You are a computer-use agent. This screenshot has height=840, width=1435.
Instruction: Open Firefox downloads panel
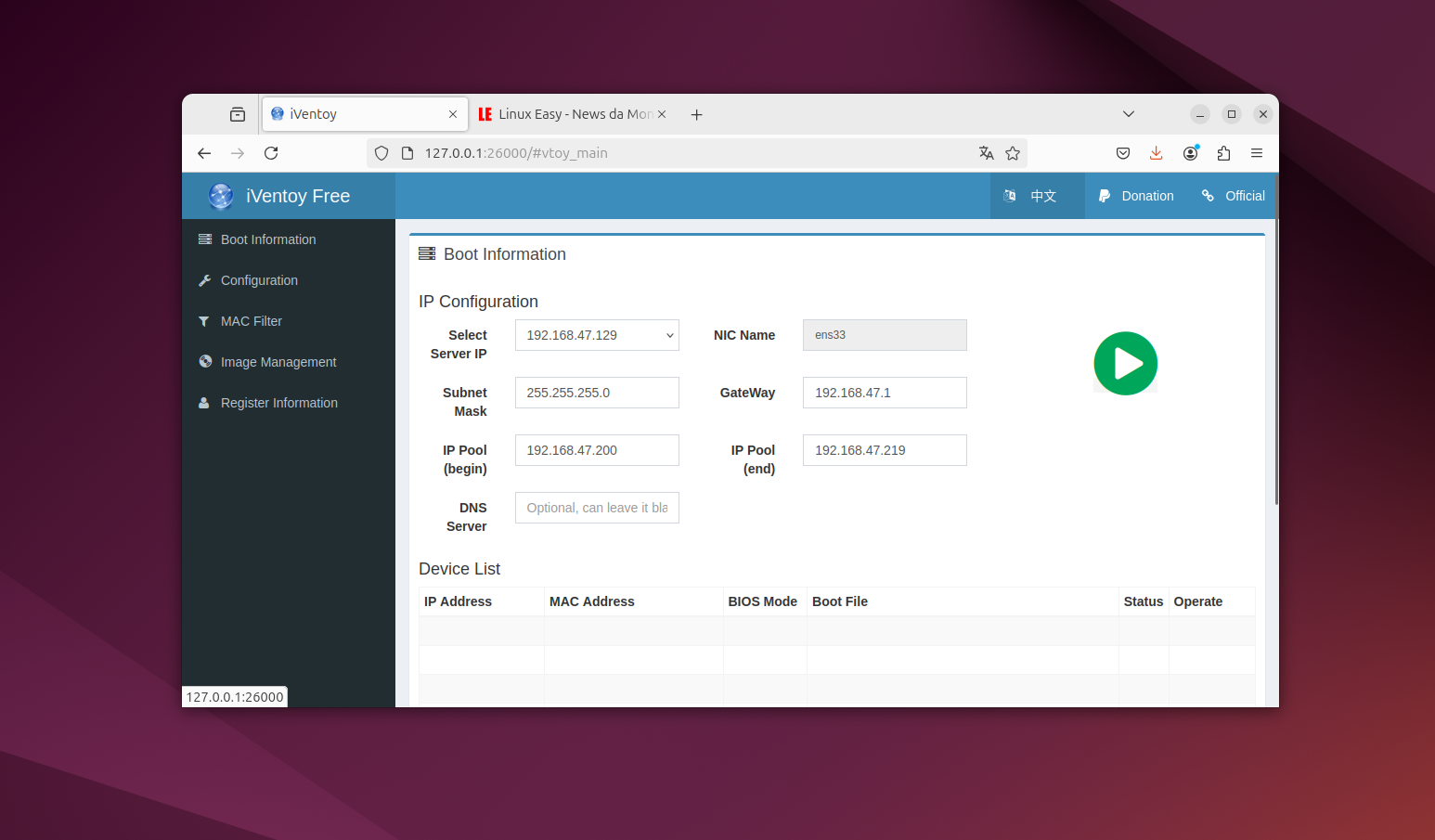click(x=1156, y=153)
